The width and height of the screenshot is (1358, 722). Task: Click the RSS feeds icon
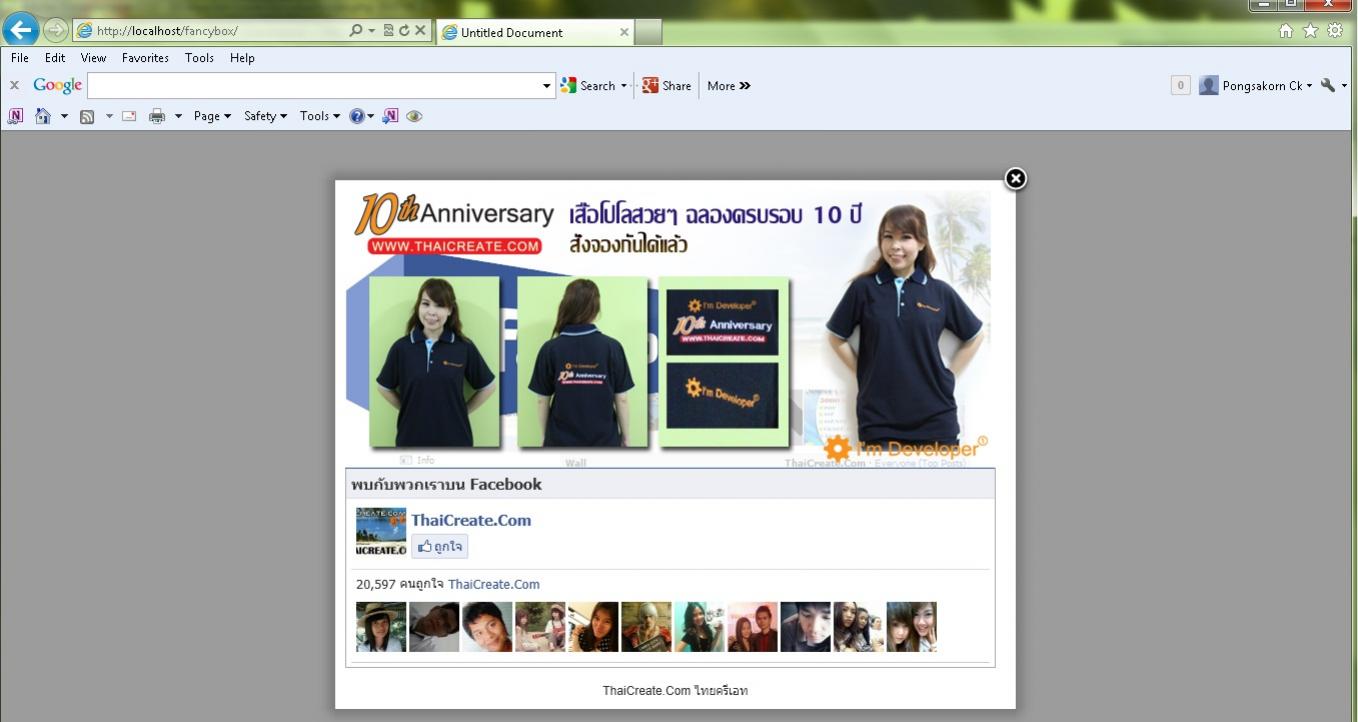87,116
